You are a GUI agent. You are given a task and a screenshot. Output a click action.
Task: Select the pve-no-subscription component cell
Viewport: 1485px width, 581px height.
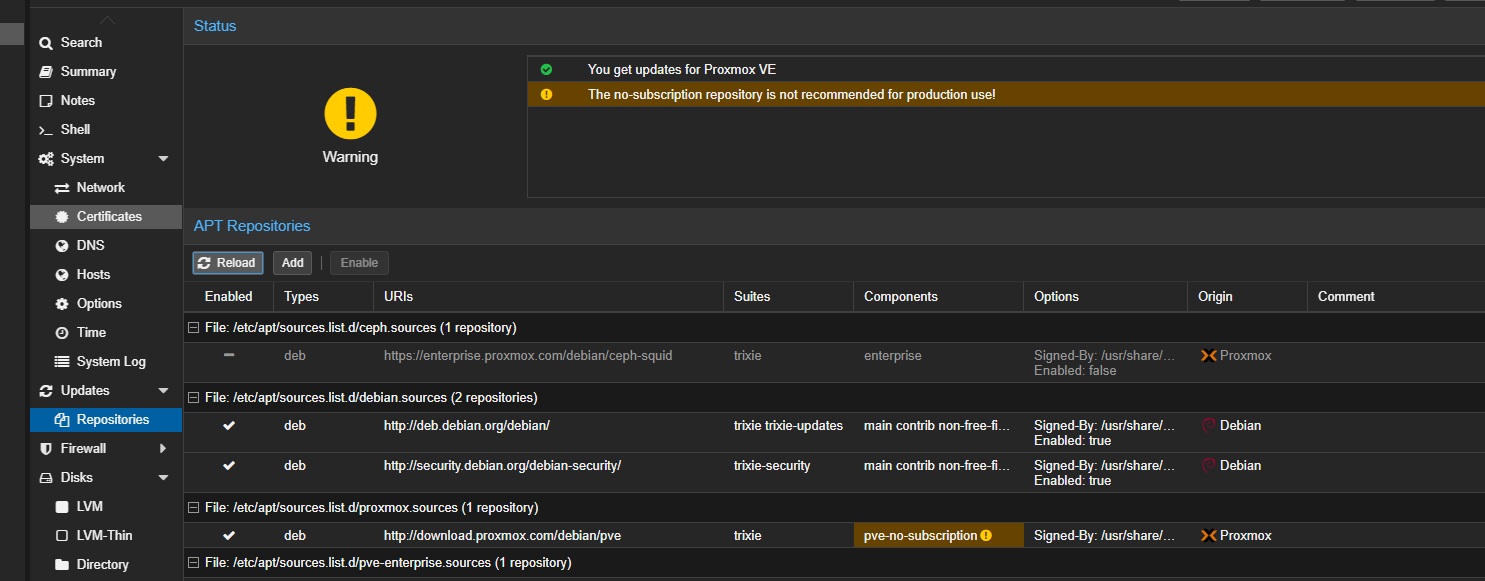938,536
